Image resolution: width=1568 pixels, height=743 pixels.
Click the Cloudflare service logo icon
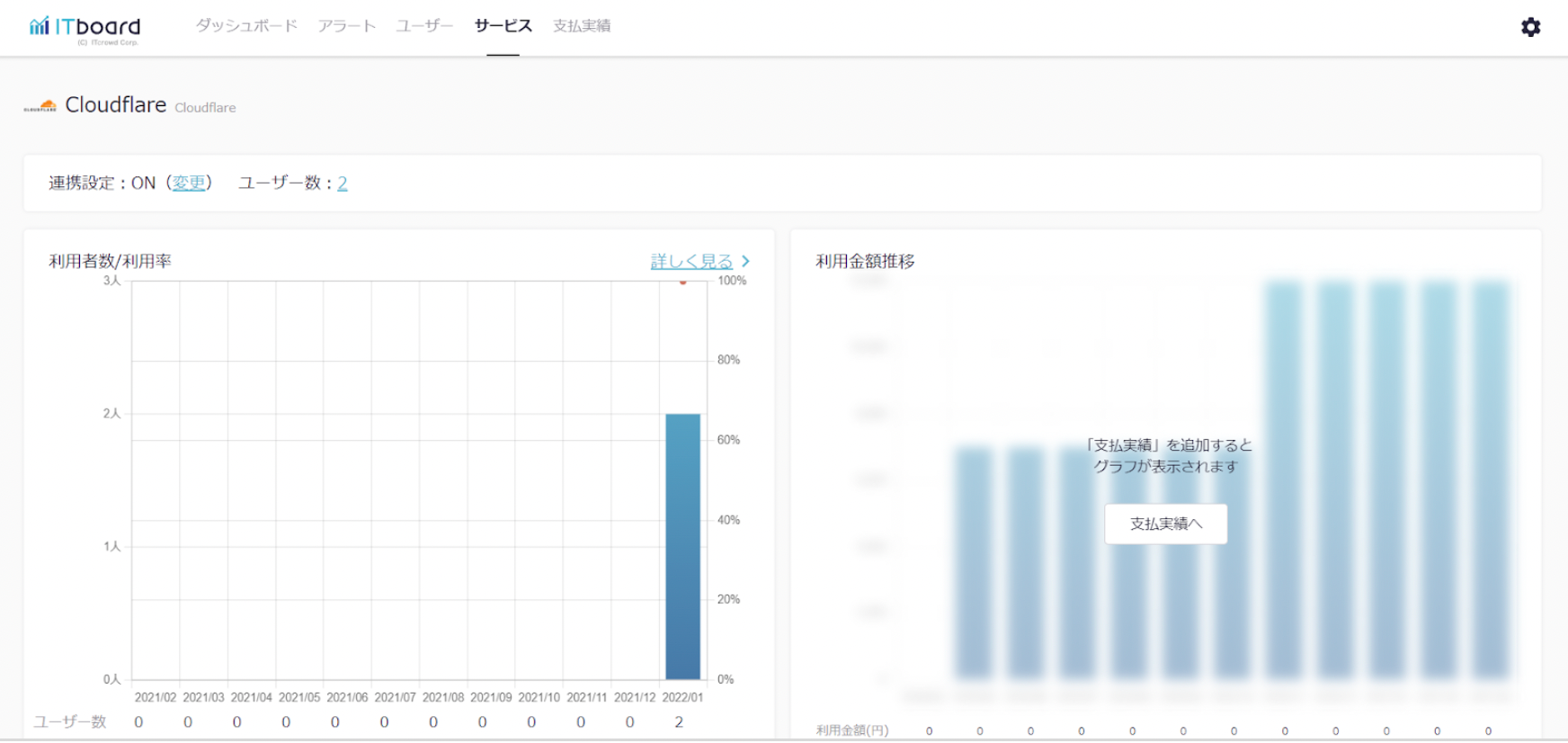click(x=40, y=106)
